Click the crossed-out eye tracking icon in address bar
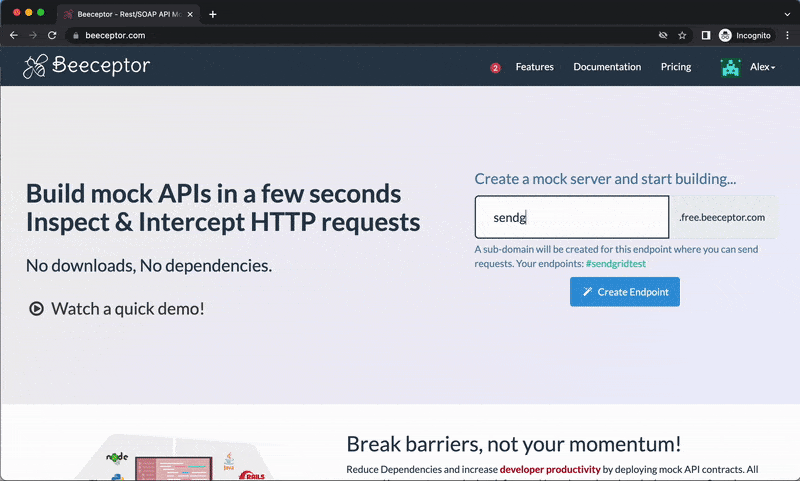This screenshot has height=481, width=800. pyautogui.click(x=663, y=35)
